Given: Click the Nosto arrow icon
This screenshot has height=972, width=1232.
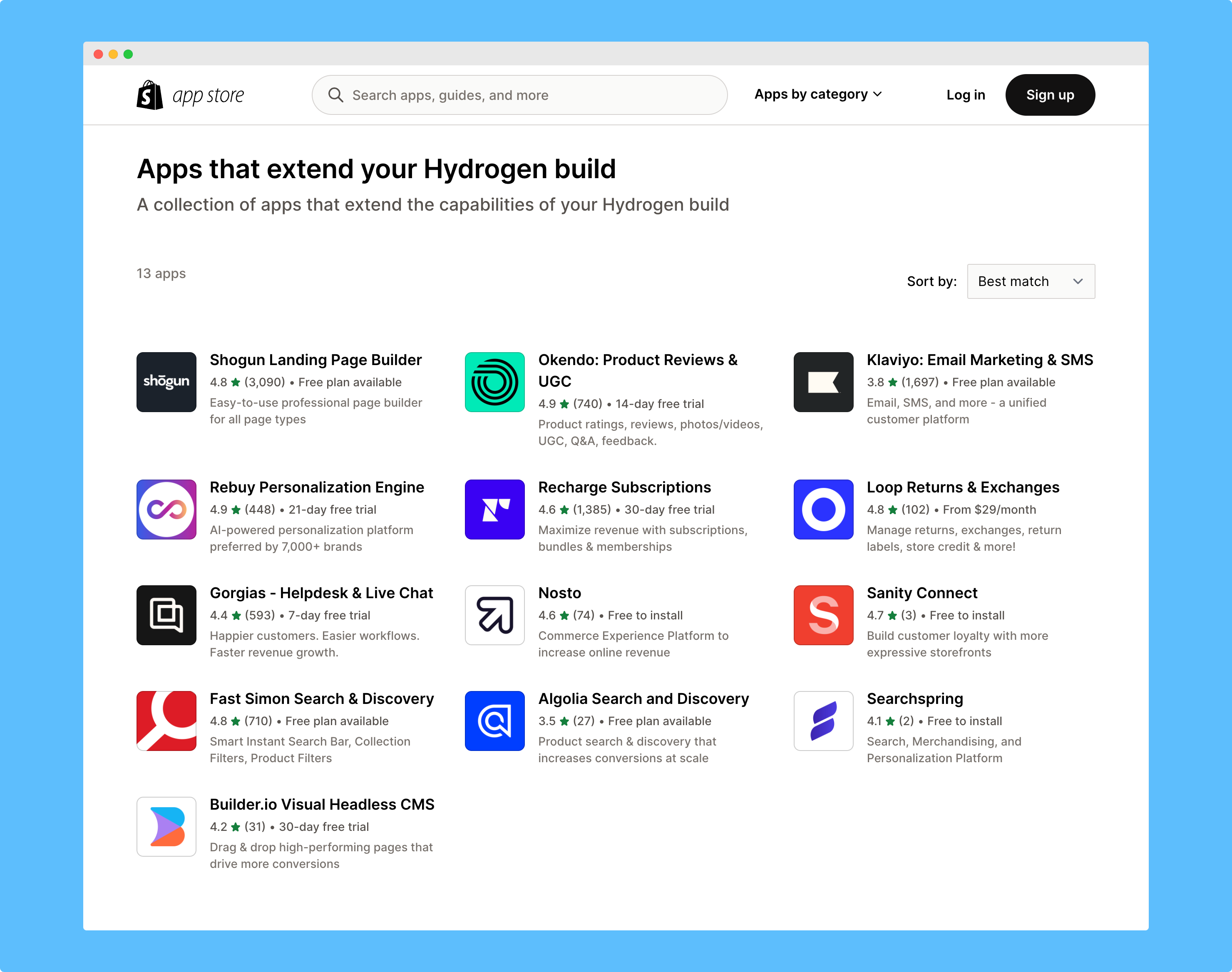Looking at the screenshot, I should point(494,615).
